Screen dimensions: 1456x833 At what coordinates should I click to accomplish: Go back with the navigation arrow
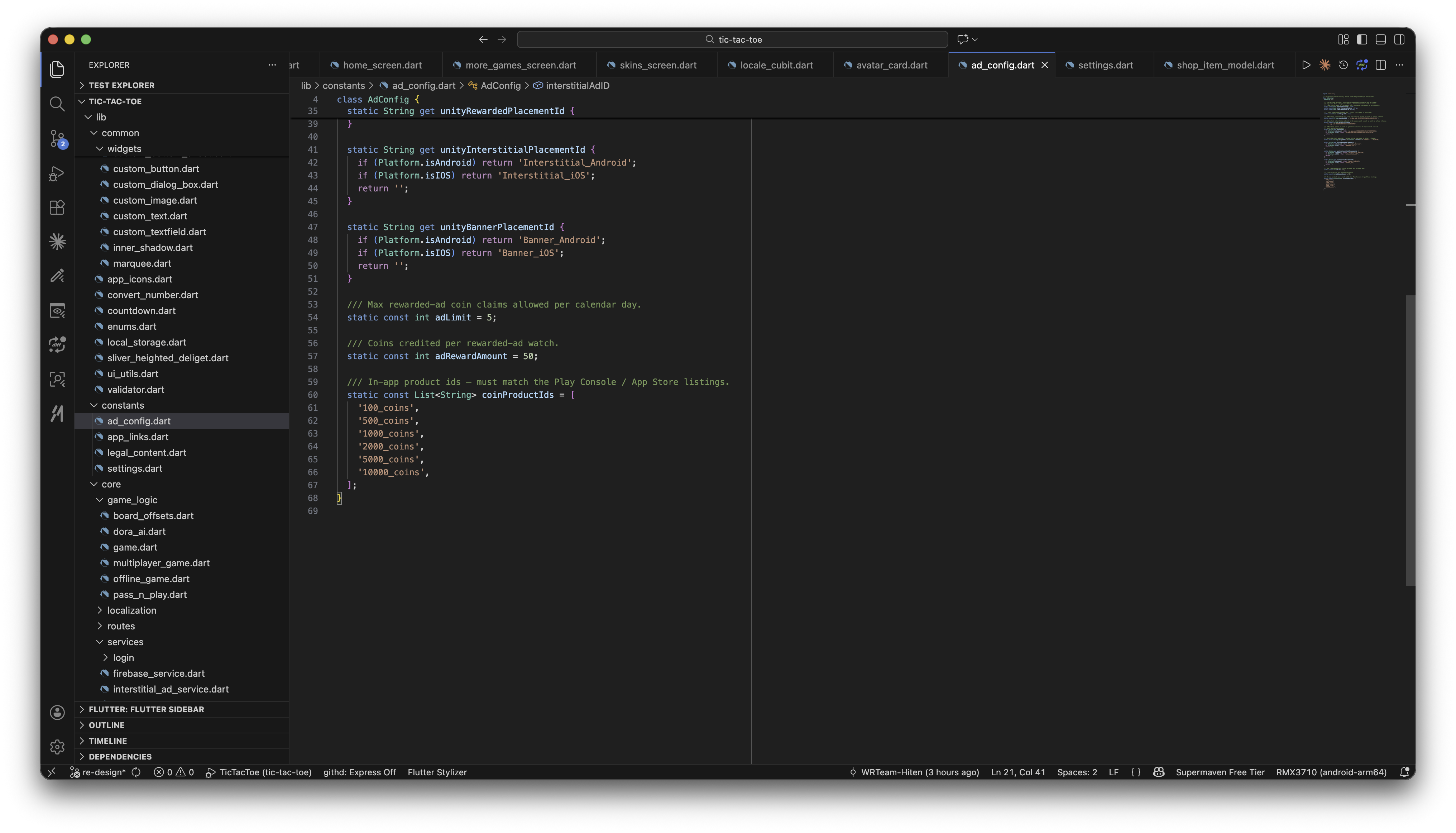point(483,39)
